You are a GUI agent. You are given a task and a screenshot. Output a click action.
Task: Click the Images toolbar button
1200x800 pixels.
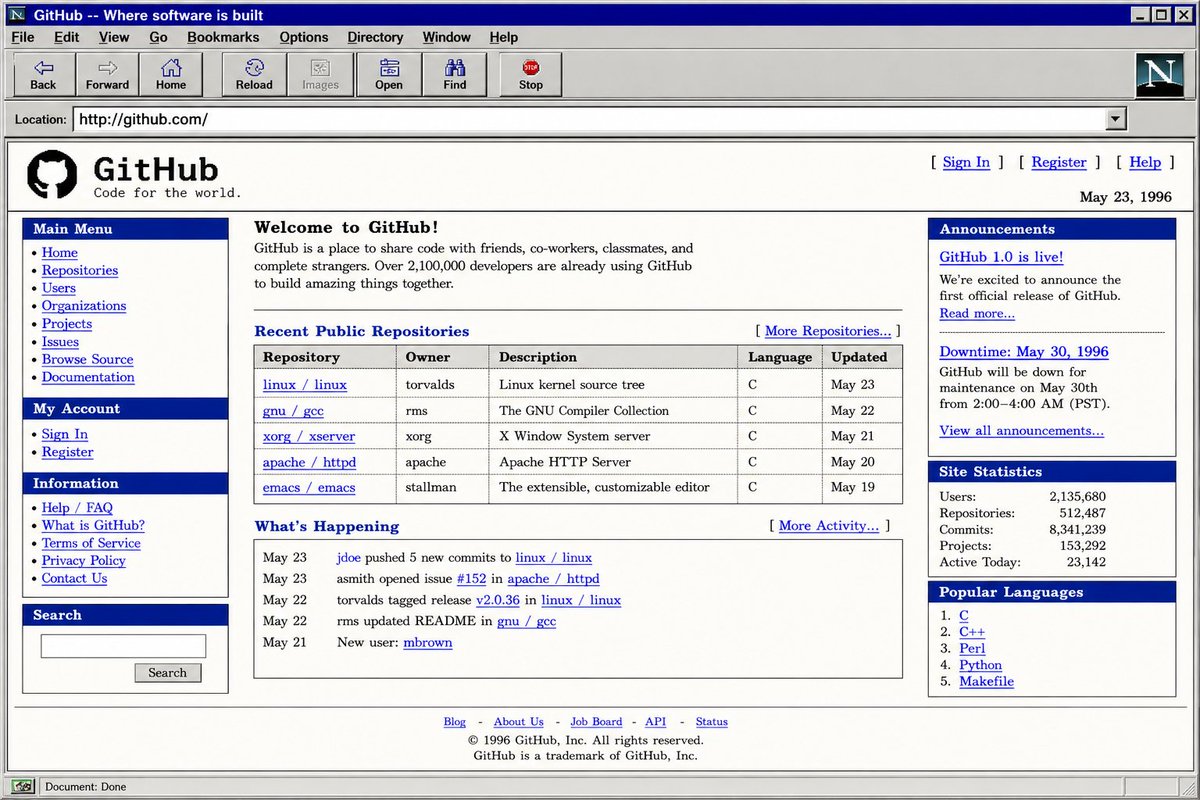(x=320, y=74)
